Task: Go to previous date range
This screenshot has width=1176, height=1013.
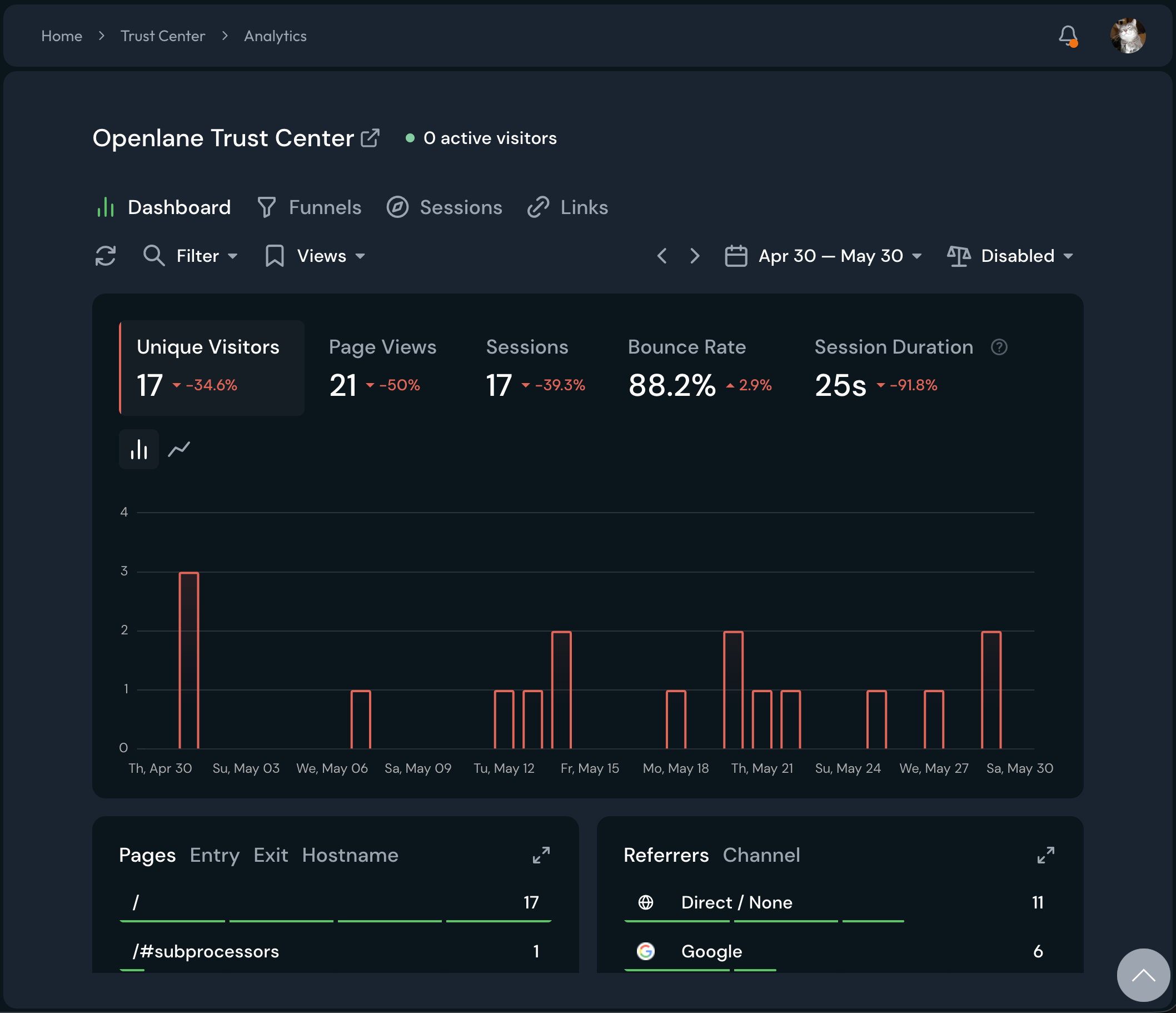Action: tap(662, 256)
